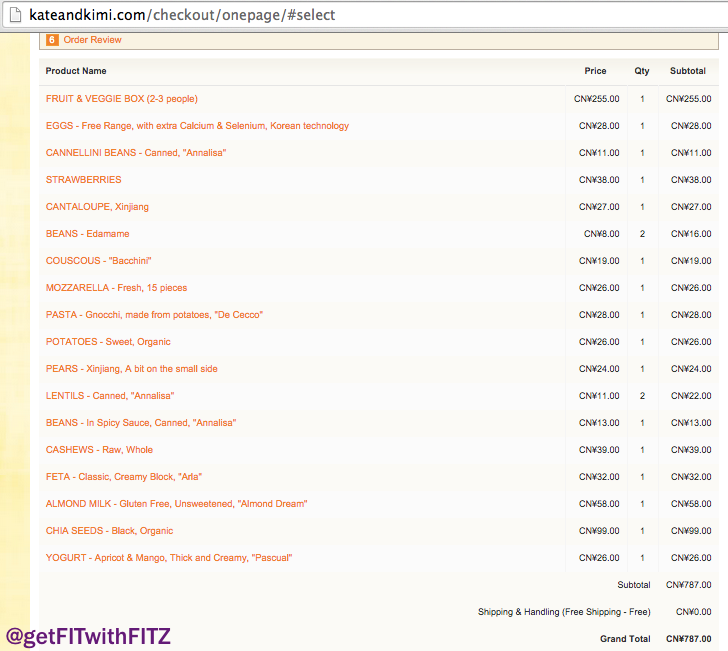Screen dimensions: 728x651
Task: Click the CN¥39.00 Cashews price
Action: point(599,449)
